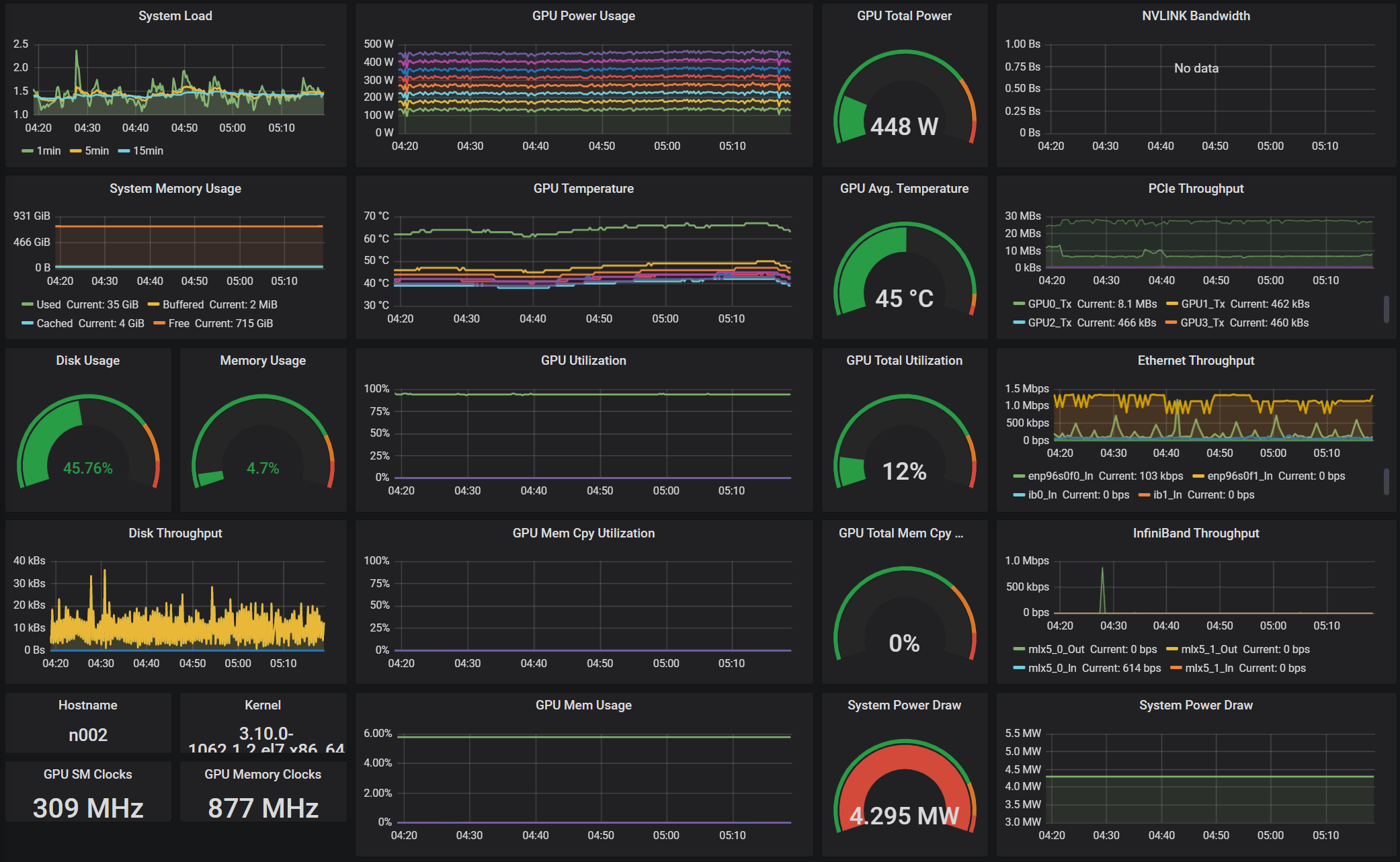Click the GPU3_Tx legend entry
This screenshot has height=862, width=1400.
tap(1202, 322)
